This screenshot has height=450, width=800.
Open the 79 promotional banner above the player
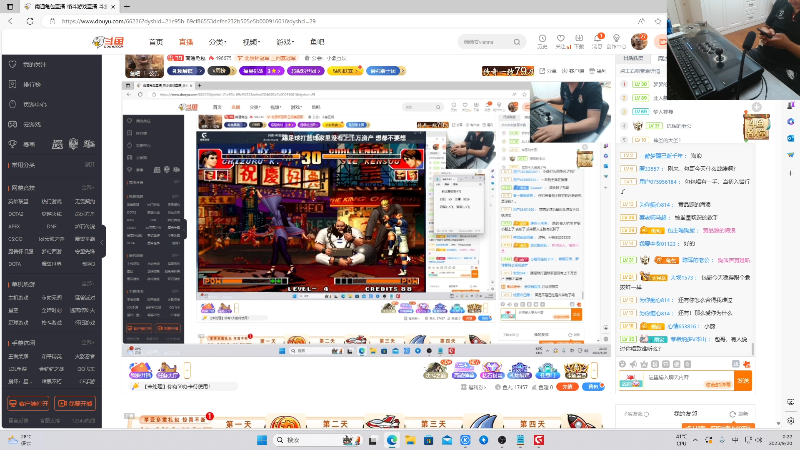(508, 70)
